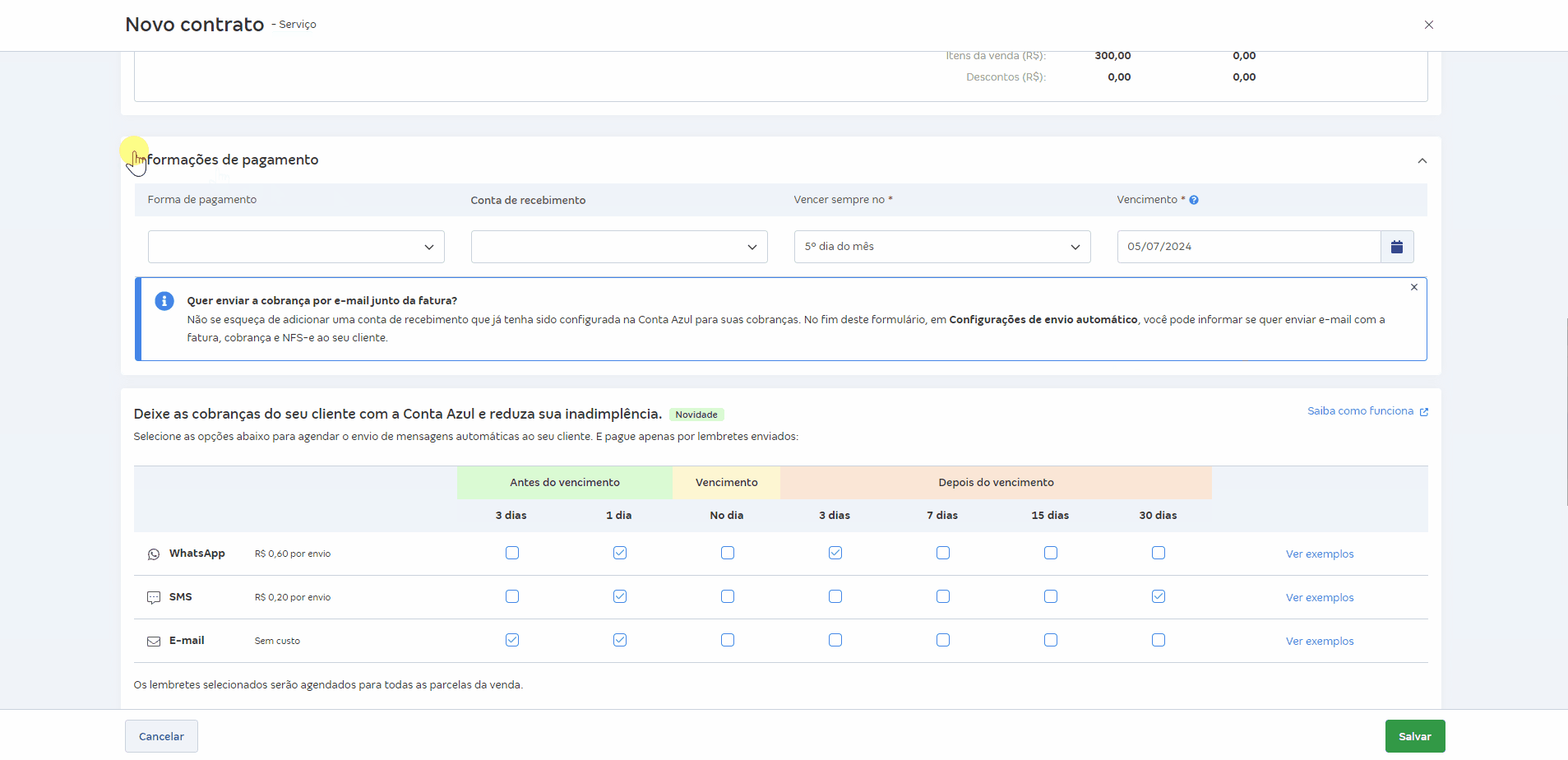Image resolution: width=1568 pixels, height=760 pixels.
Task: Click the Cancelar button
Action: (x=161, y=736)
